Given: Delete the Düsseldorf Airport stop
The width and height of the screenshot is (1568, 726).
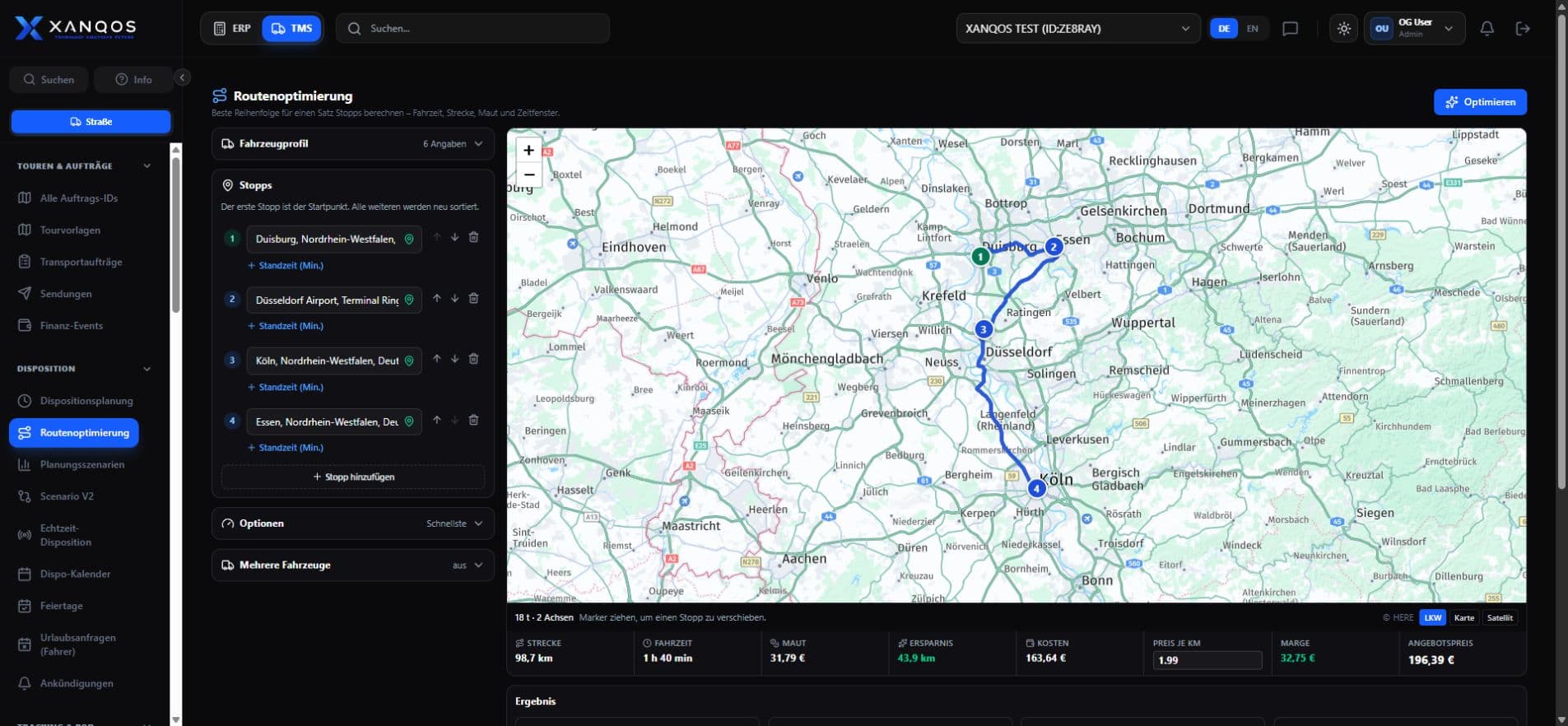Looking at the screenshot, I should pyautogui.click(x=473, y=299).
